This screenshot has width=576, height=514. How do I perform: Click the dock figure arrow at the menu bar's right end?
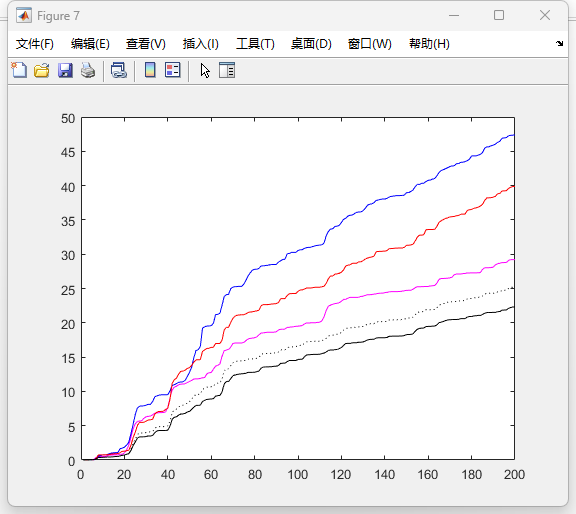[x=559, y=43]
